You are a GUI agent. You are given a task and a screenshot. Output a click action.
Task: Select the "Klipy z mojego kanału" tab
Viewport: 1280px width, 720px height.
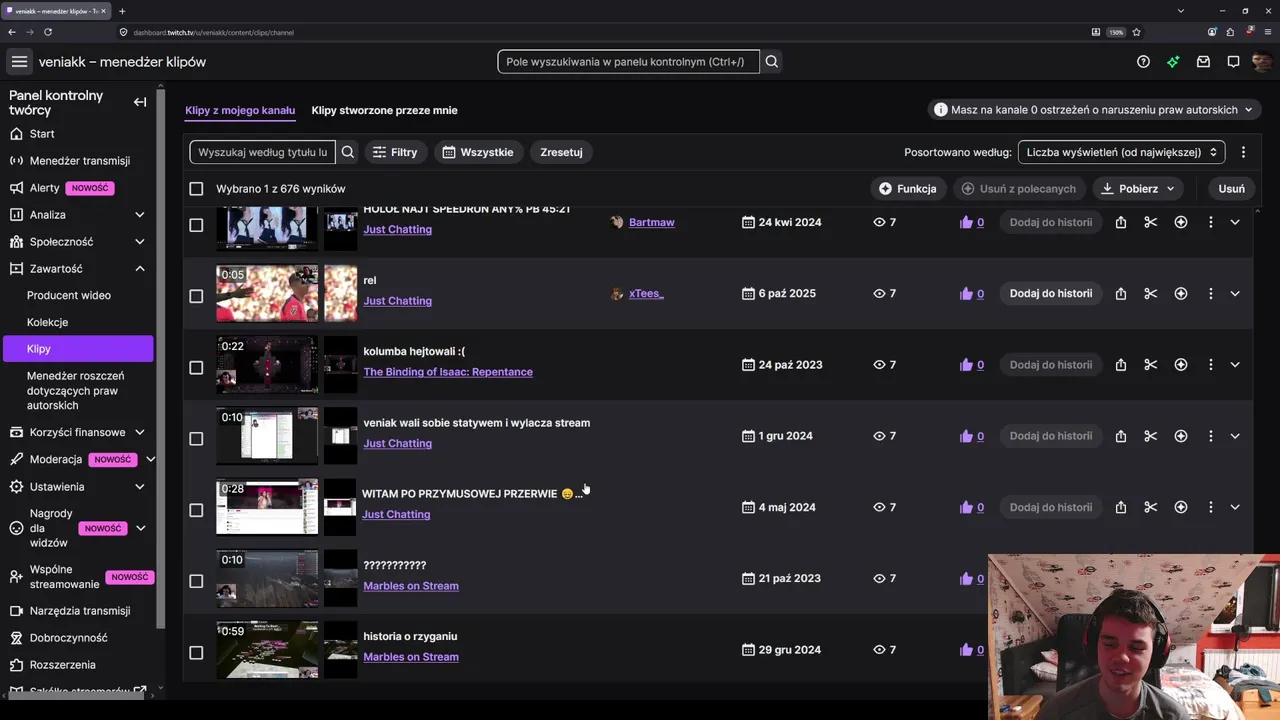[x=240, y=110]
